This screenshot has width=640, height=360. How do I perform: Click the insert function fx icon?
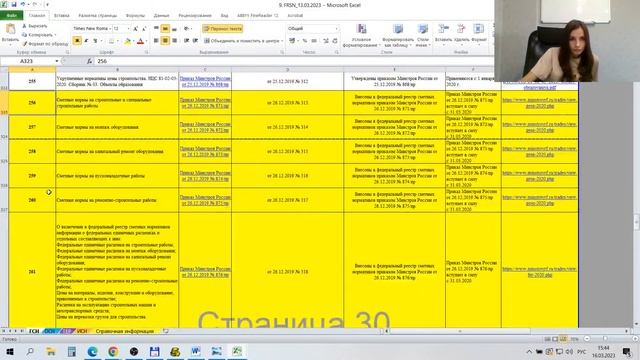pyautogui.click(x=89, y=61)
